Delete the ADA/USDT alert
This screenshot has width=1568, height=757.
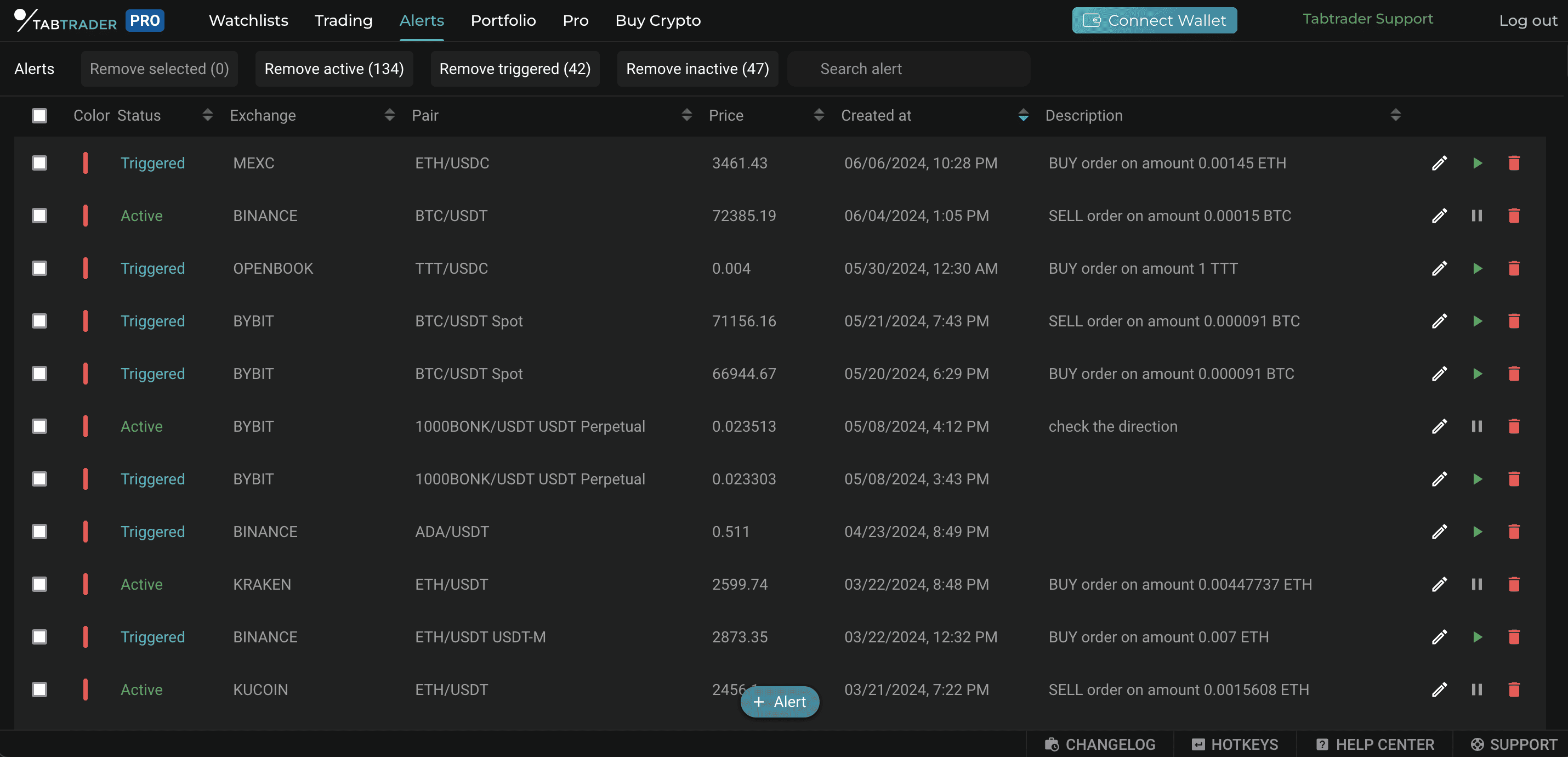click(1514, 532)
